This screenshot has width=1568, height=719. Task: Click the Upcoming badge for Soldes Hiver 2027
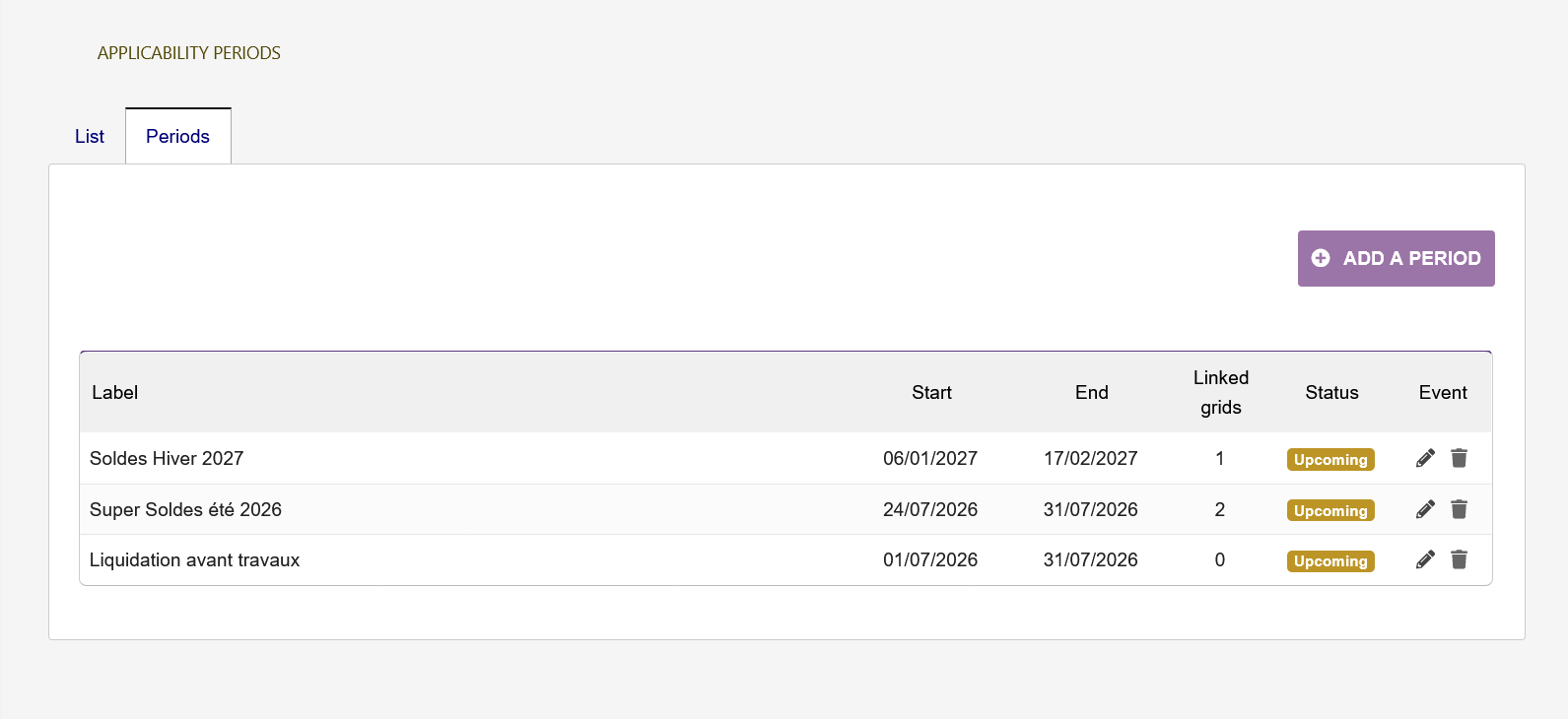[x=1330, y=460]
